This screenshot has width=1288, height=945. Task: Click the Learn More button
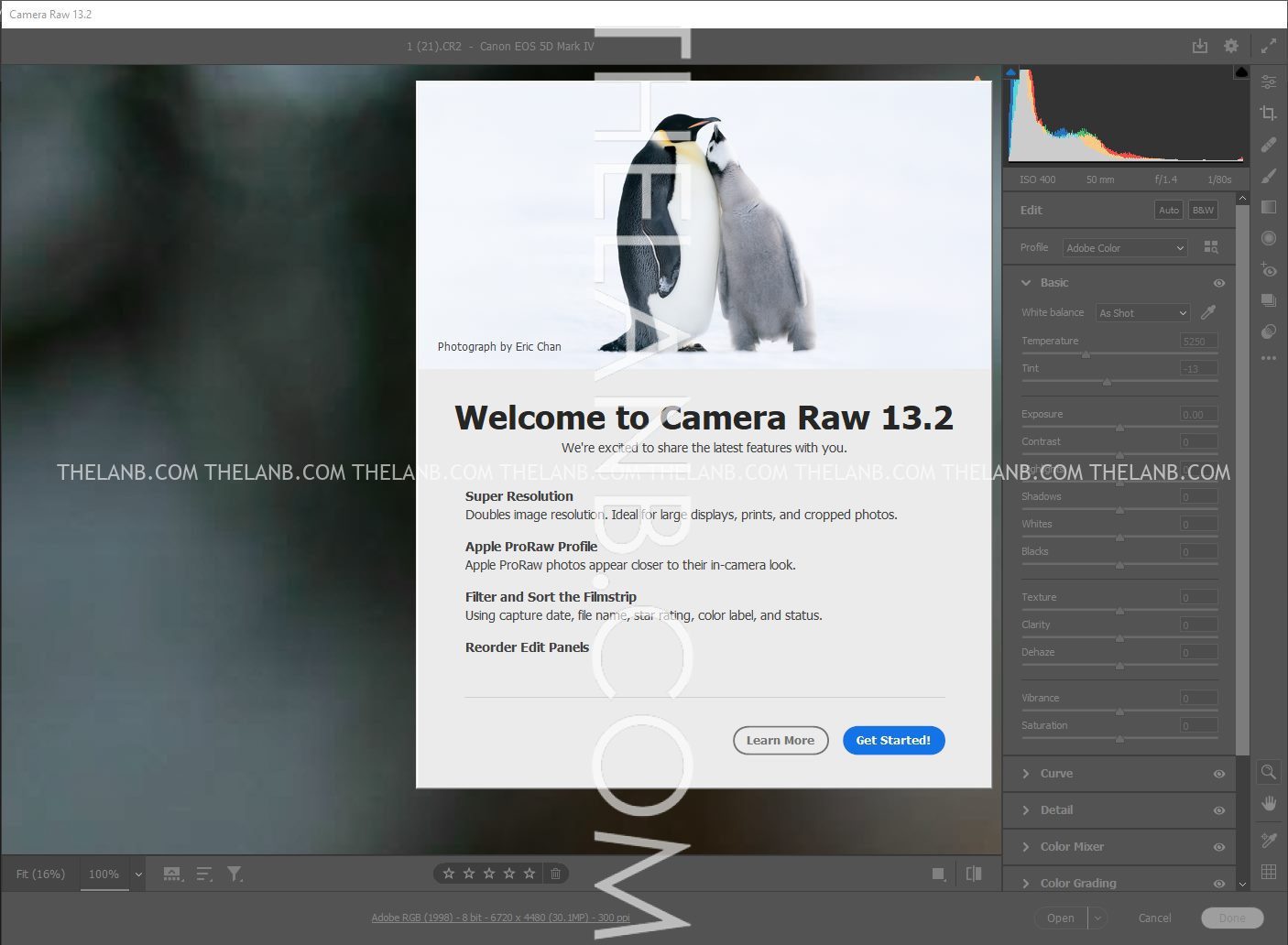[780, 740]
